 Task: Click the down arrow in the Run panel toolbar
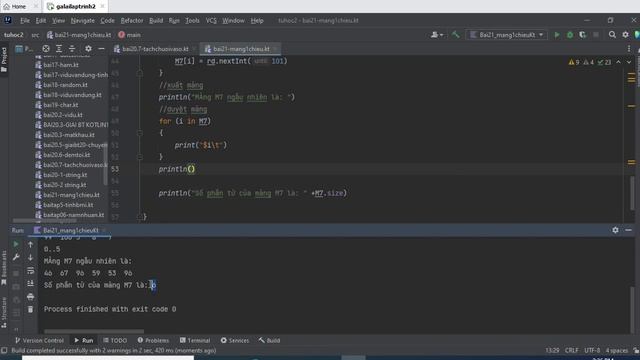tap(30, 257)
